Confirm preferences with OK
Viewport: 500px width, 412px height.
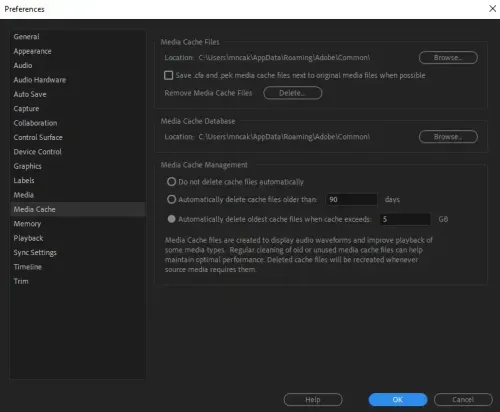click(398, 399)
